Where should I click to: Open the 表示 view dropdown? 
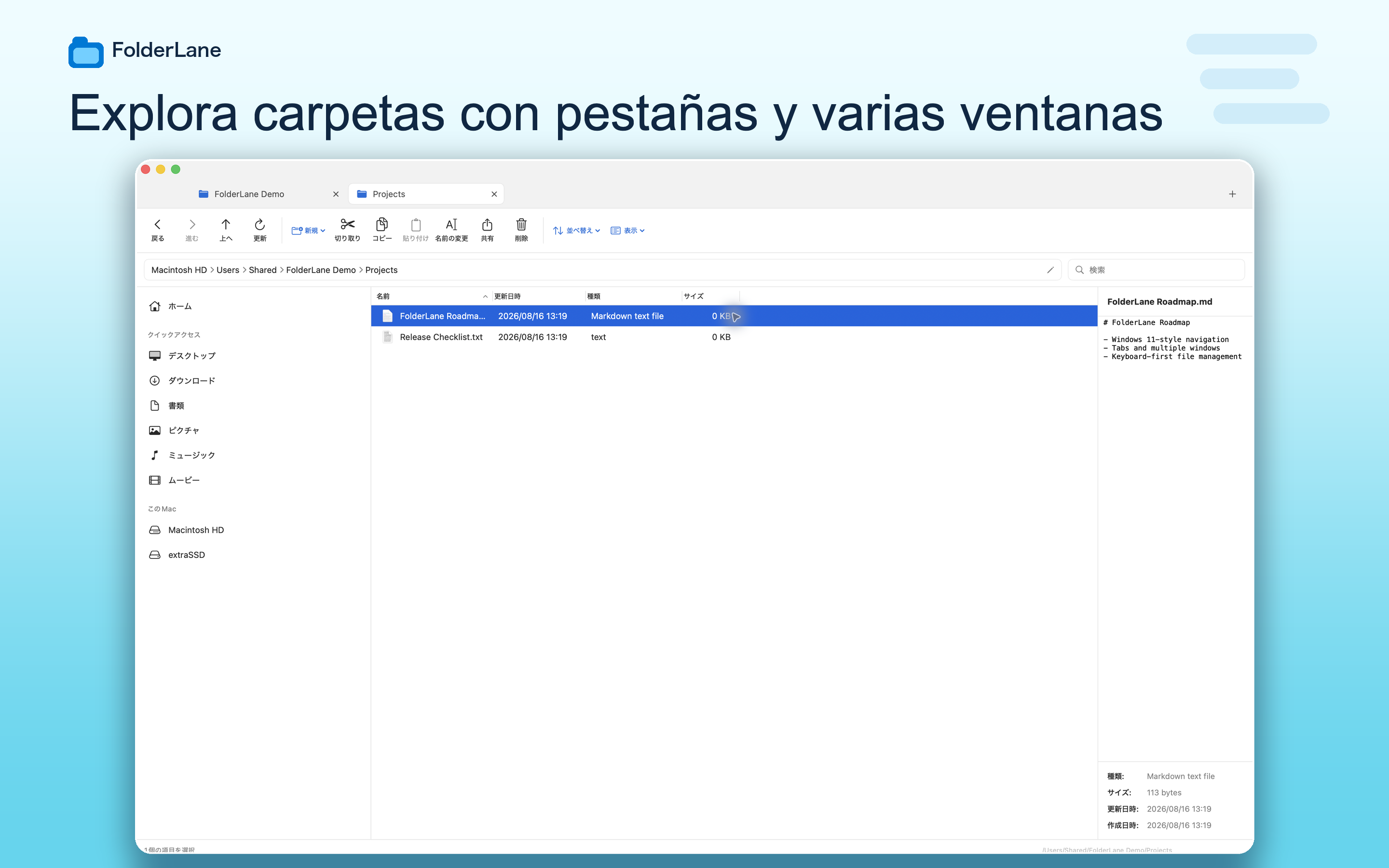[627, 230]
